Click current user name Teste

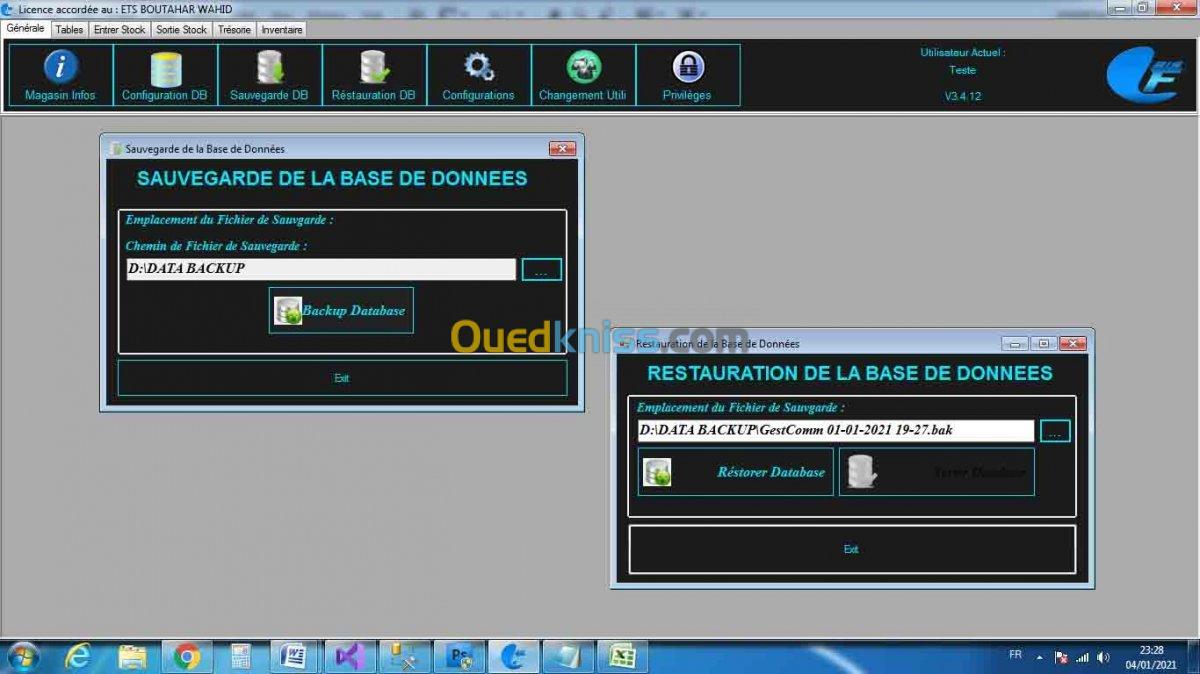(x=962, y=70)
